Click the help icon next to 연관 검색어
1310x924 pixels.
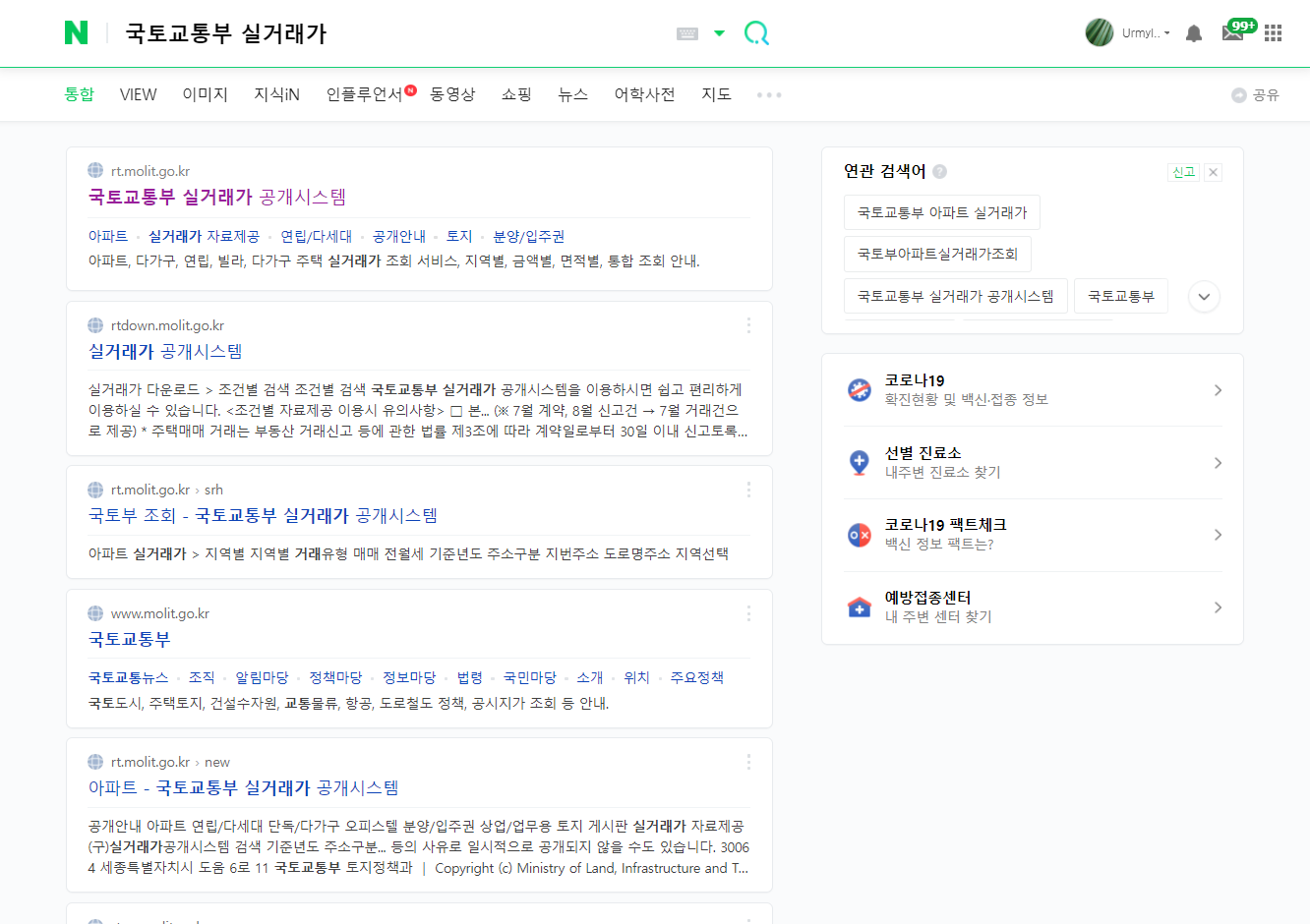tap(939, 171)
